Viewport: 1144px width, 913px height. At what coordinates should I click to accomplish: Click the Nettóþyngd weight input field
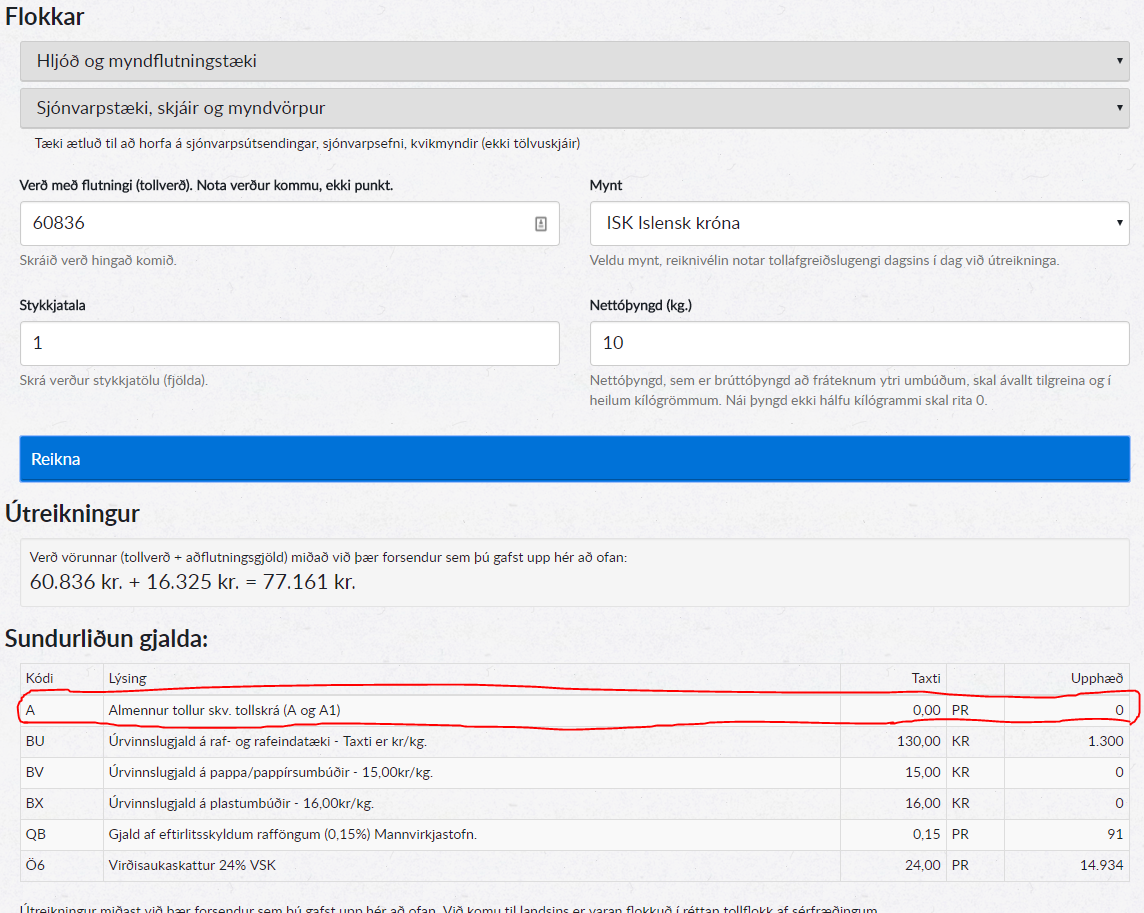859,343
